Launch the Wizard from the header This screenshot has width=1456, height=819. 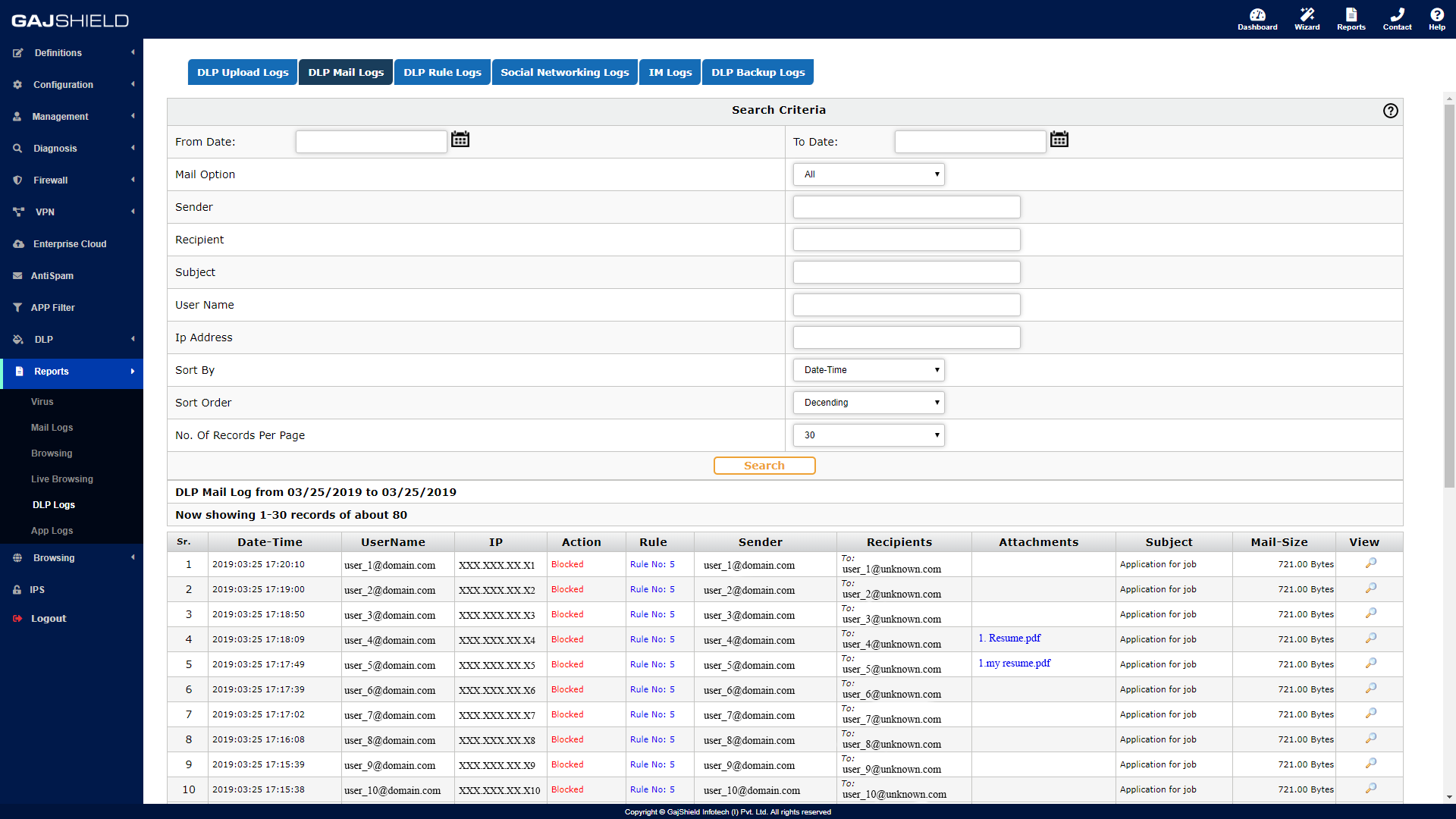point(1307,19)
